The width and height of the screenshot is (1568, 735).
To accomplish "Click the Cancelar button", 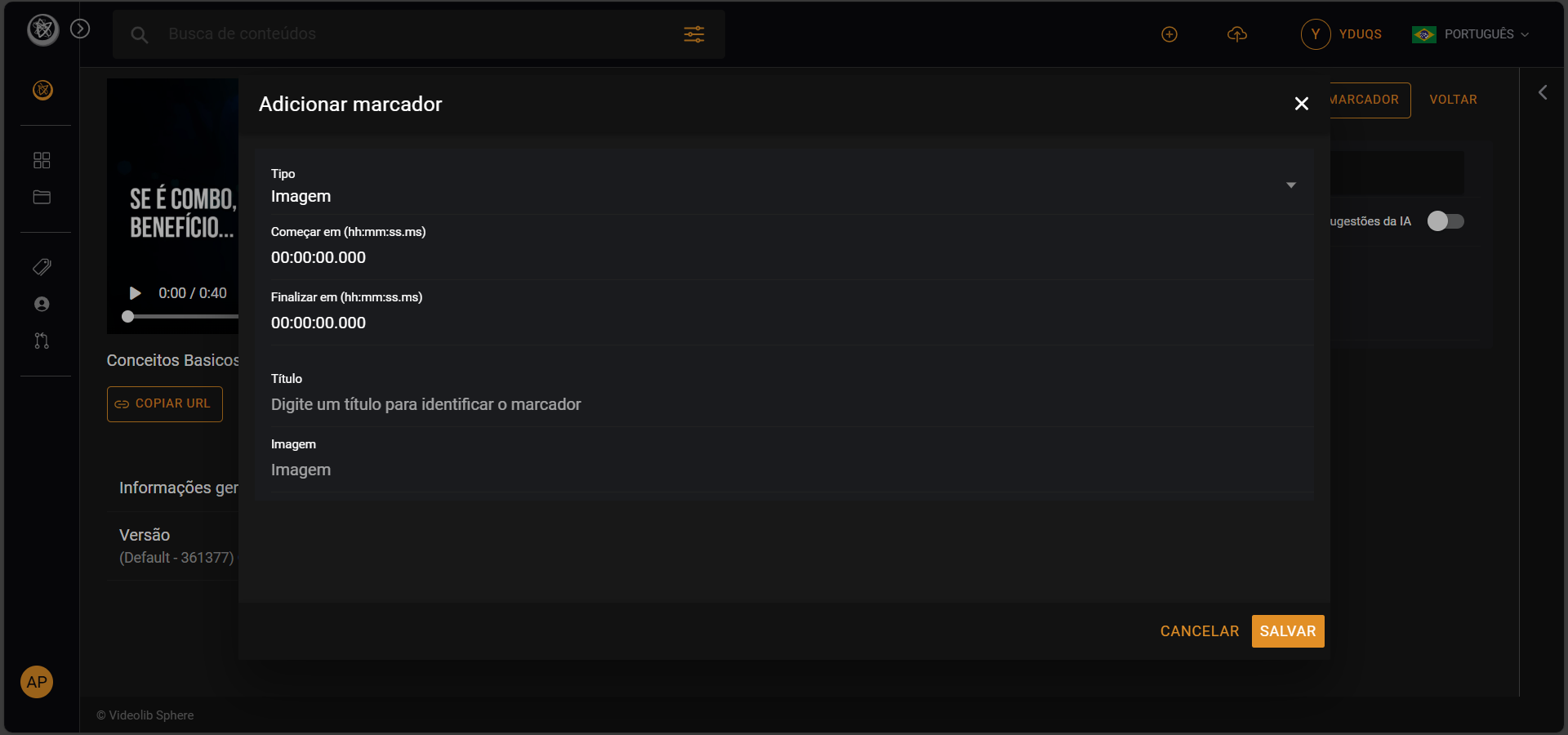I will (1199, 631).
